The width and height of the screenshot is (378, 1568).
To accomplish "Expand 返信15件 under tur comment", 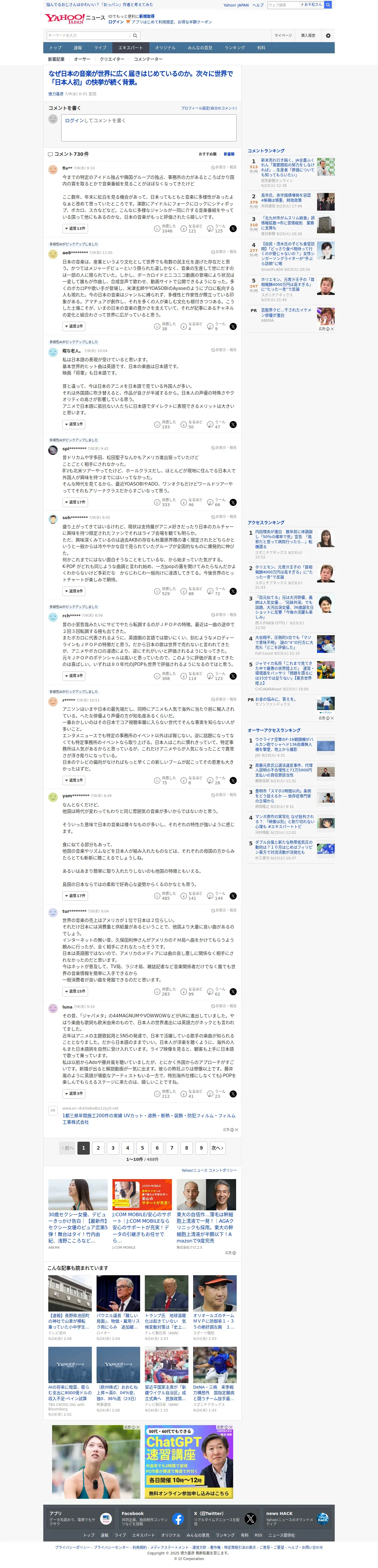I will coord(75,992).
